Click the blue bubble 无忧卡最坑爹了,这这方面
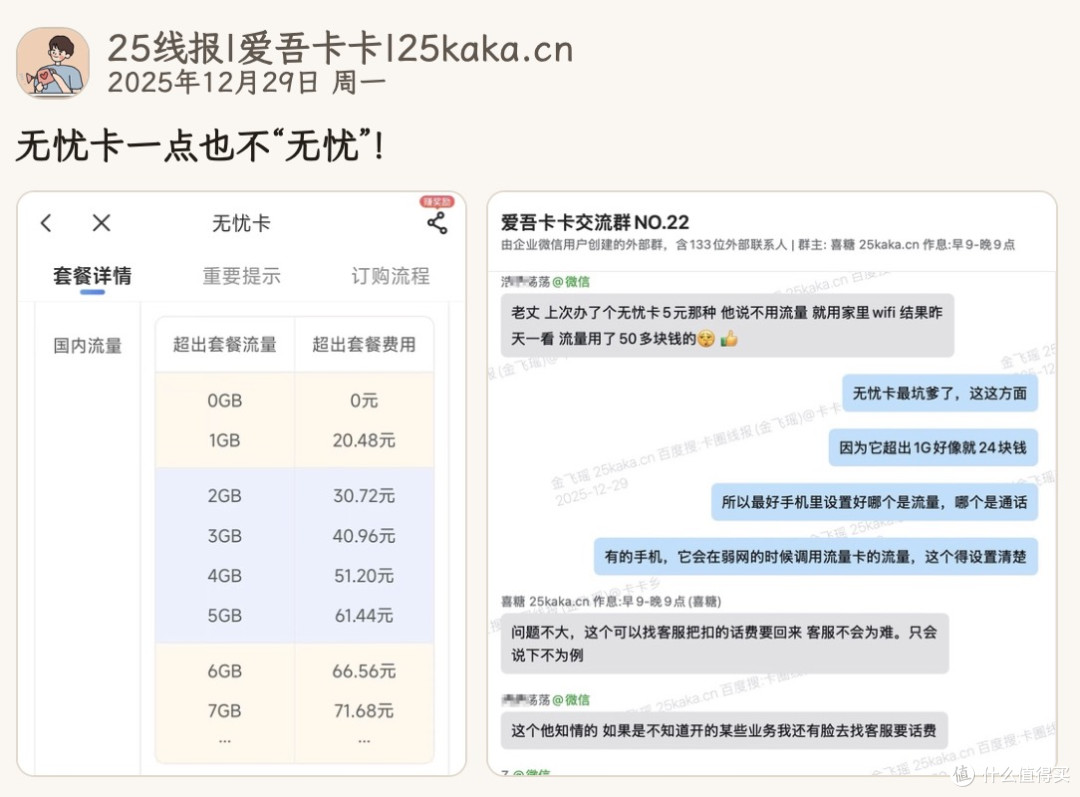1080x797 pixels. pyautogui.click(x=939, y=393)
